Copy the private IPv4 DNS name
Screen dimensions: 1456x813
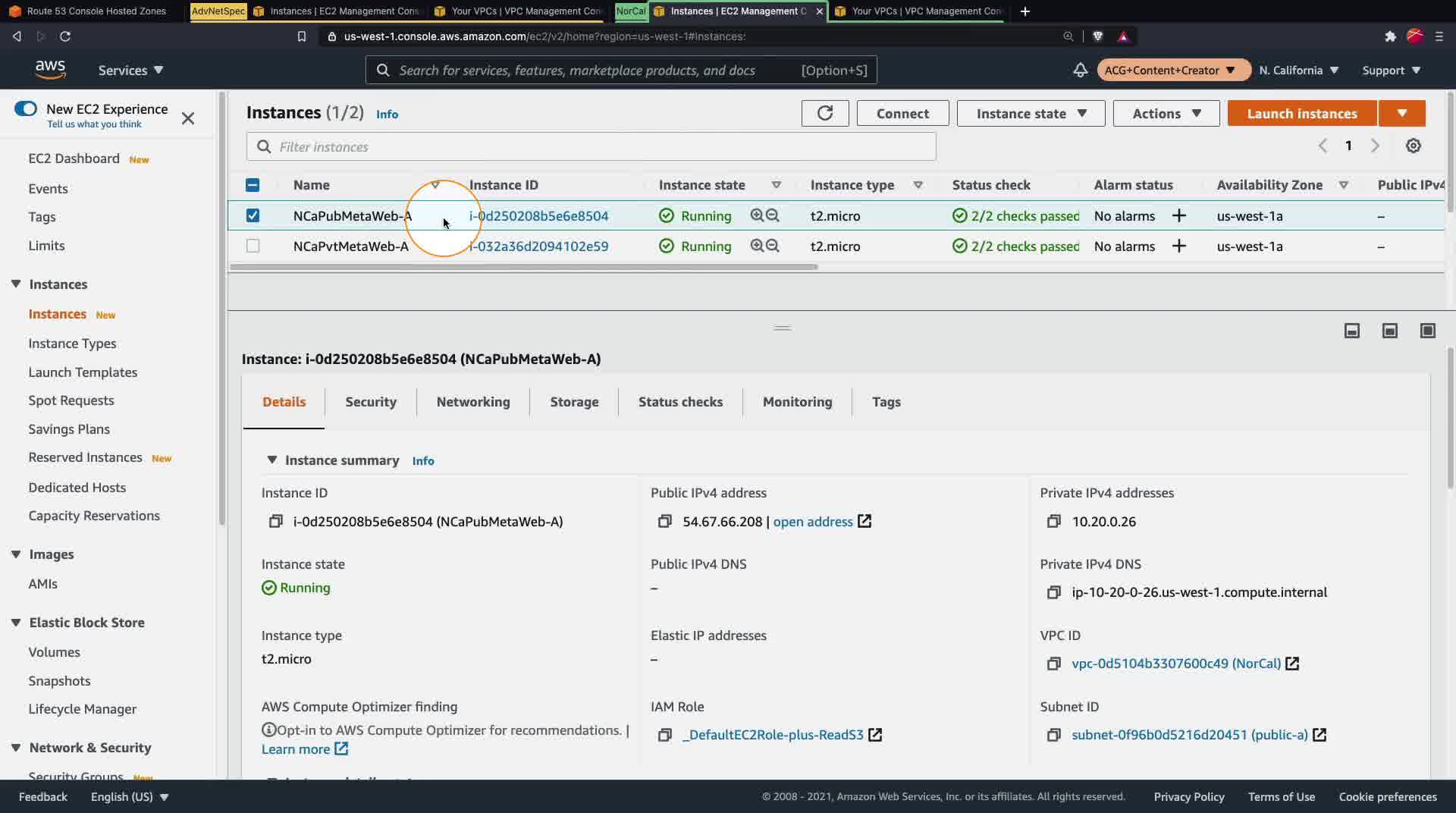coord(1054,592)
